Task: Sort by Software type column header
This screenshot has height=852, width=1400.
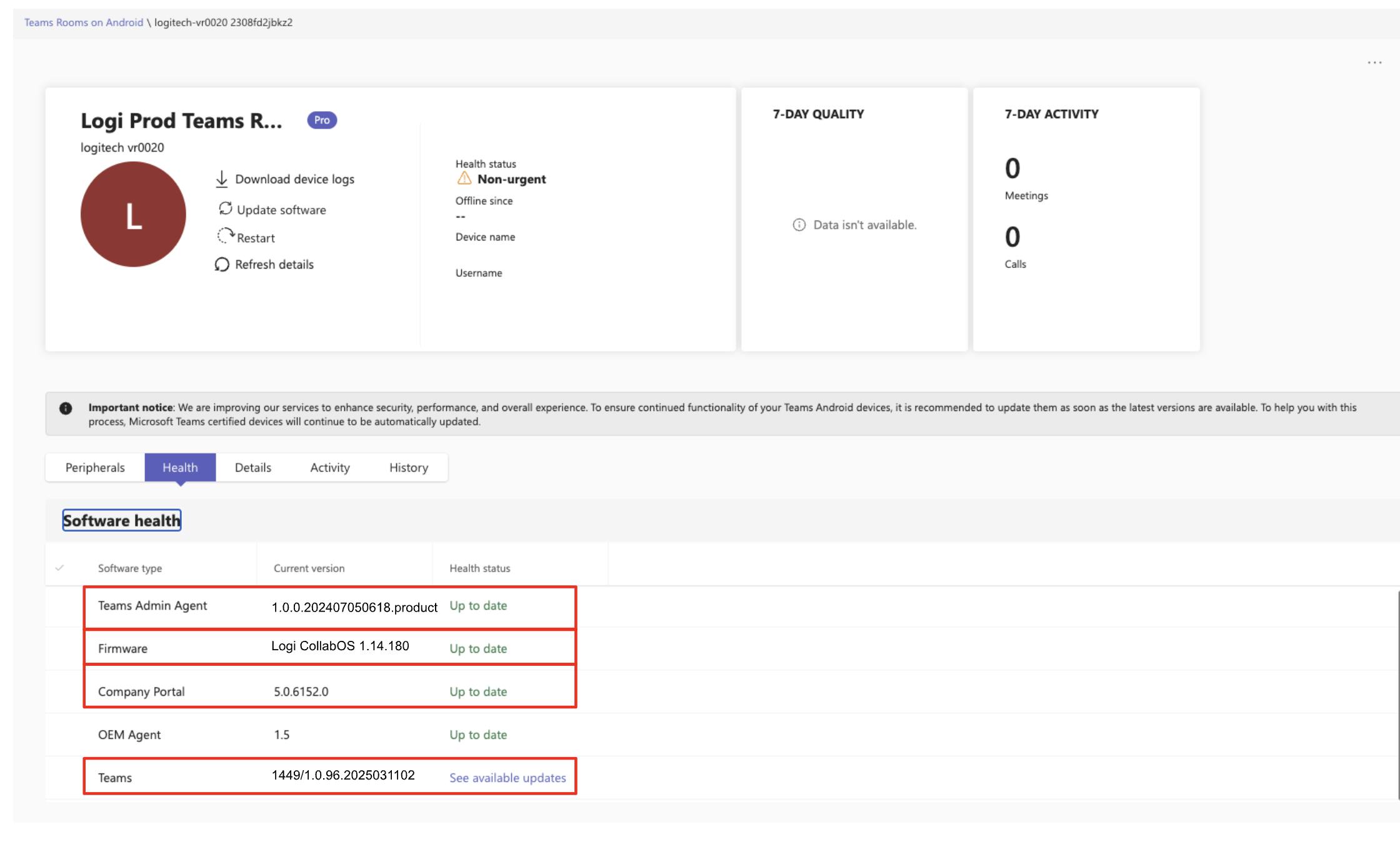Action: [130, 568]
